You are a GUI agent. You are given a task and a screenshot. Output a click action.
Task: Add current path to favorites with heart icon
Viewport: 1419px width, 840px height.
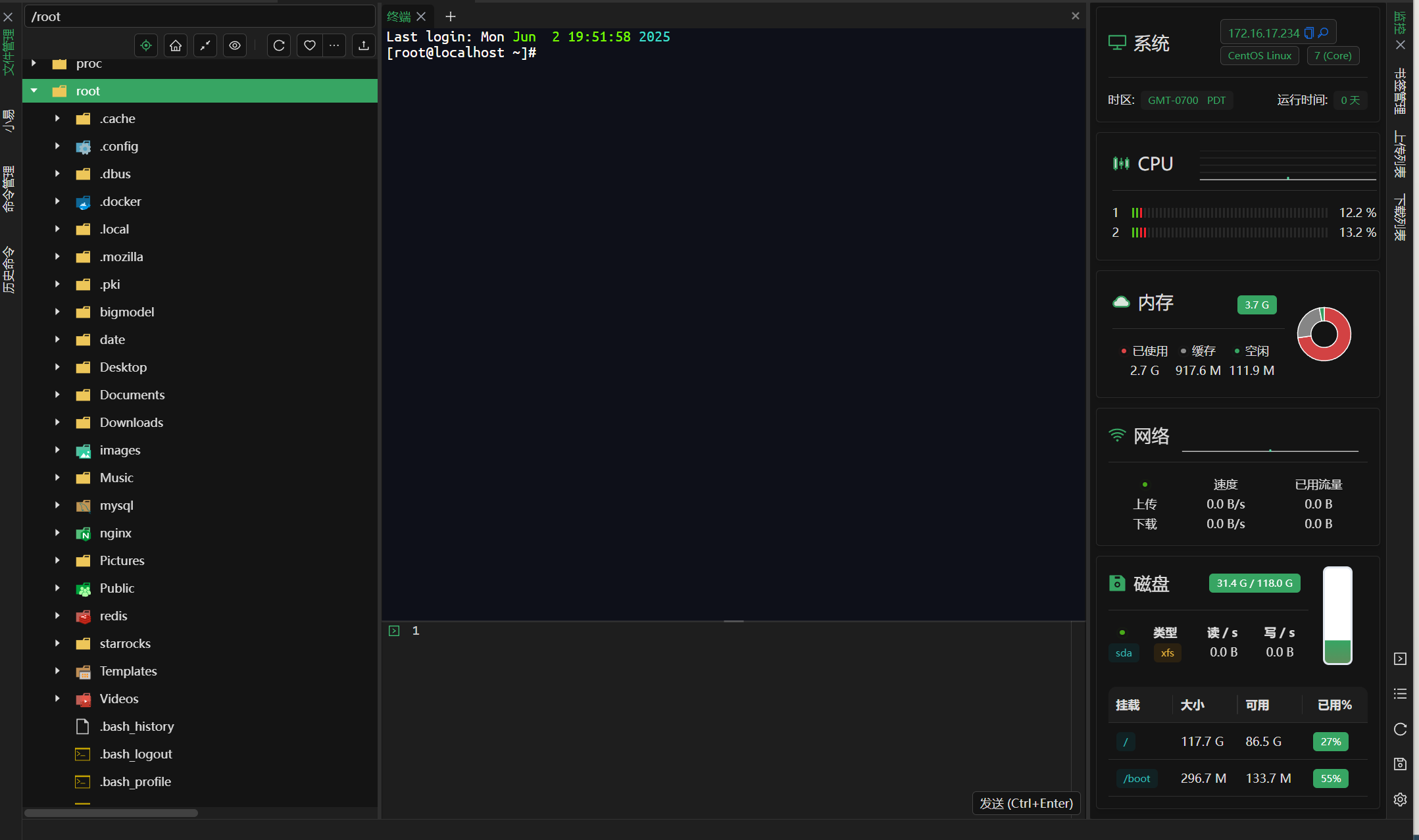pos(310,45)
